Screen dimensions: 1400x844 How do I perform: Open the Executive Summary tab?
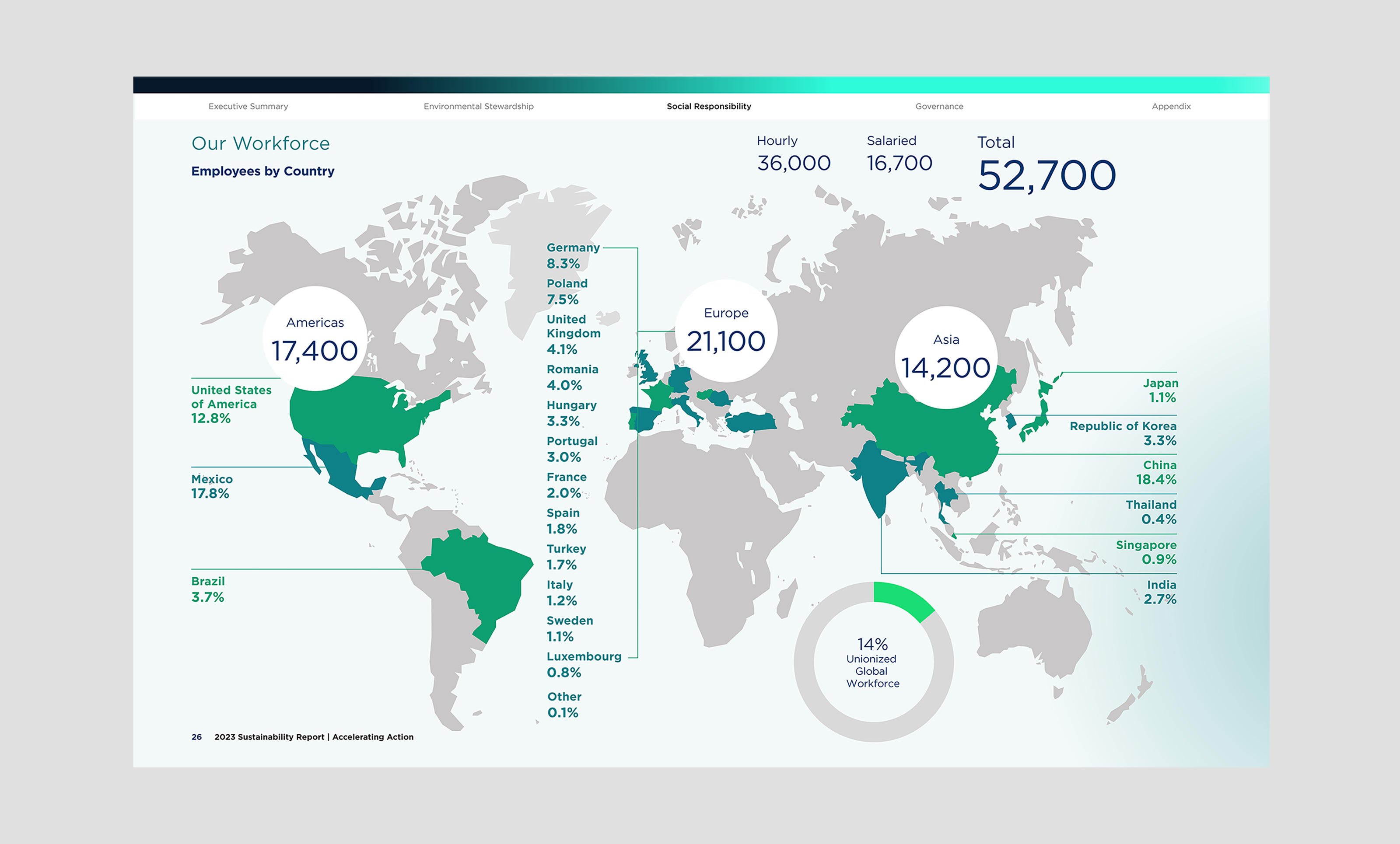pos(248,106)
